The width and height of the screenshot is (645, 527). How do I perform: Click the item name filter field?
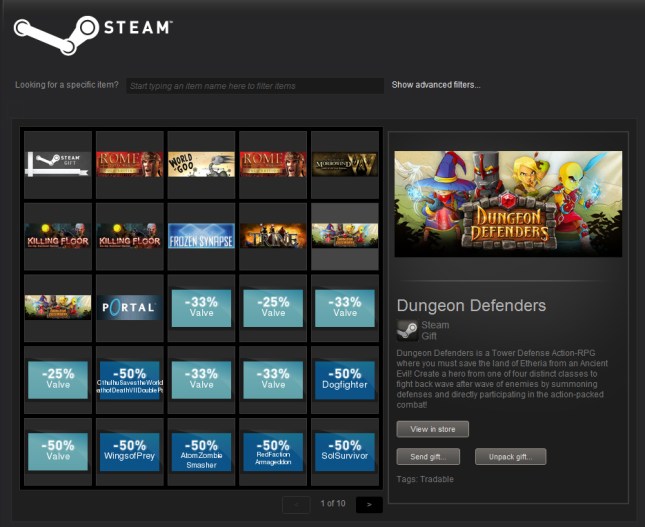click(x=255, y=86)
